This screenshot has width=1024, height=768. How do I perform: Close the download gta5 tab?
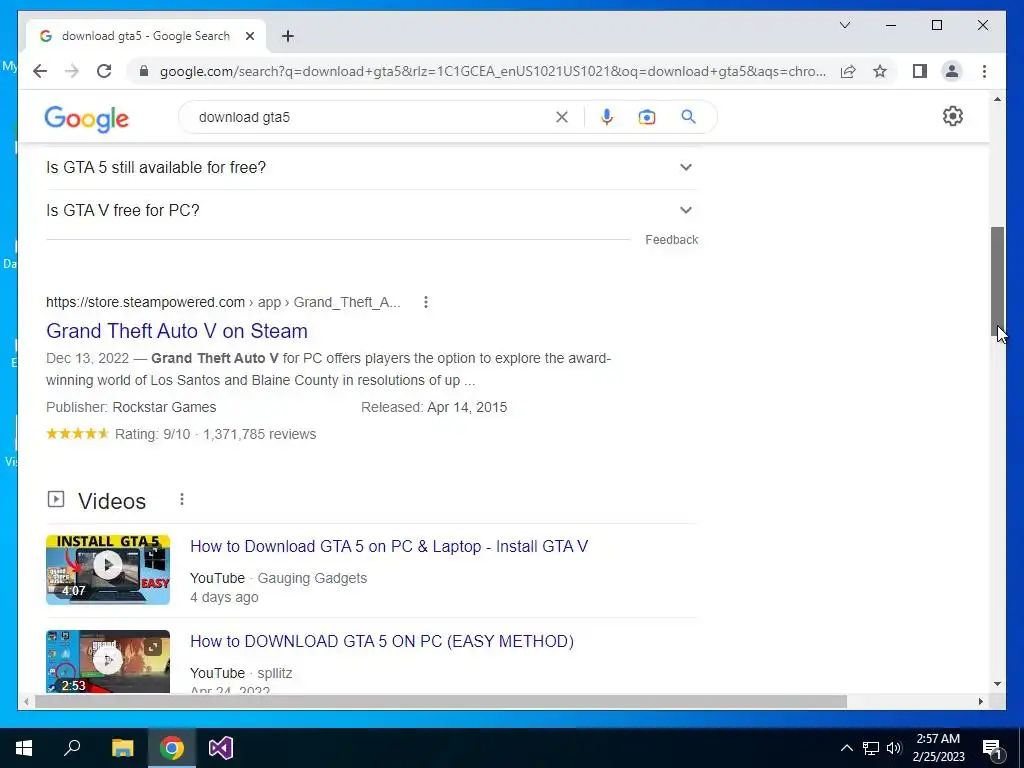249,36
